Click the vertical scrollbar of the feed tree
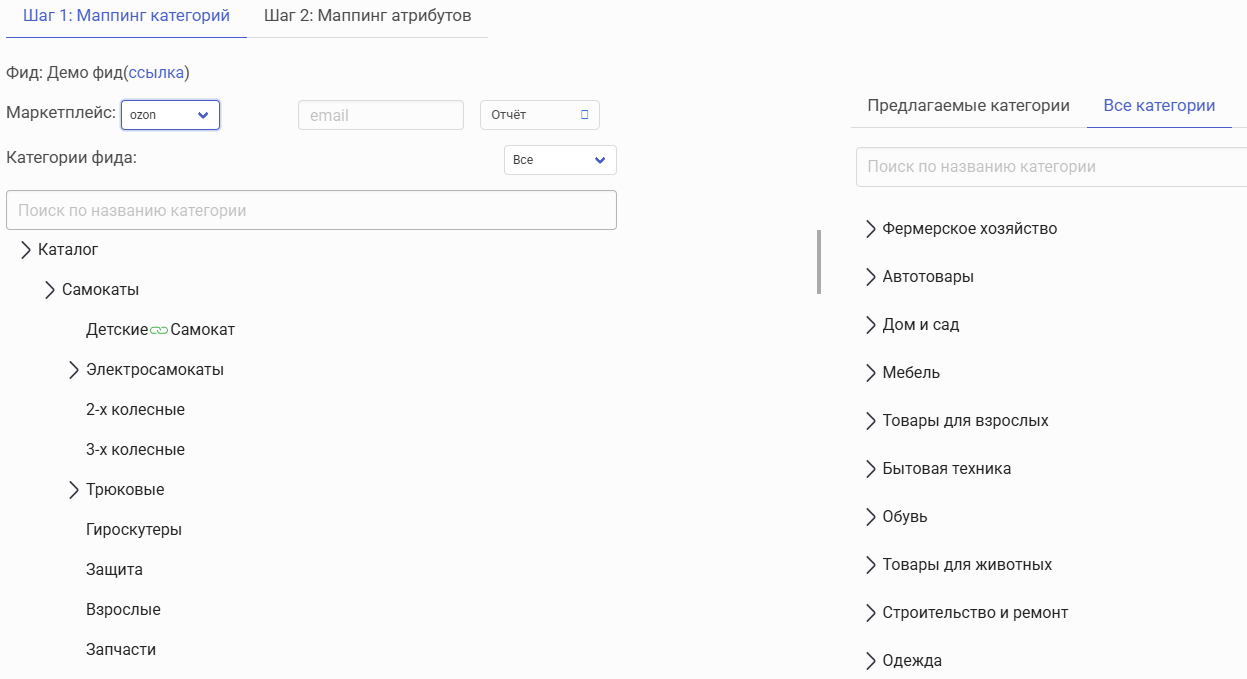 (x=819, y=262)
